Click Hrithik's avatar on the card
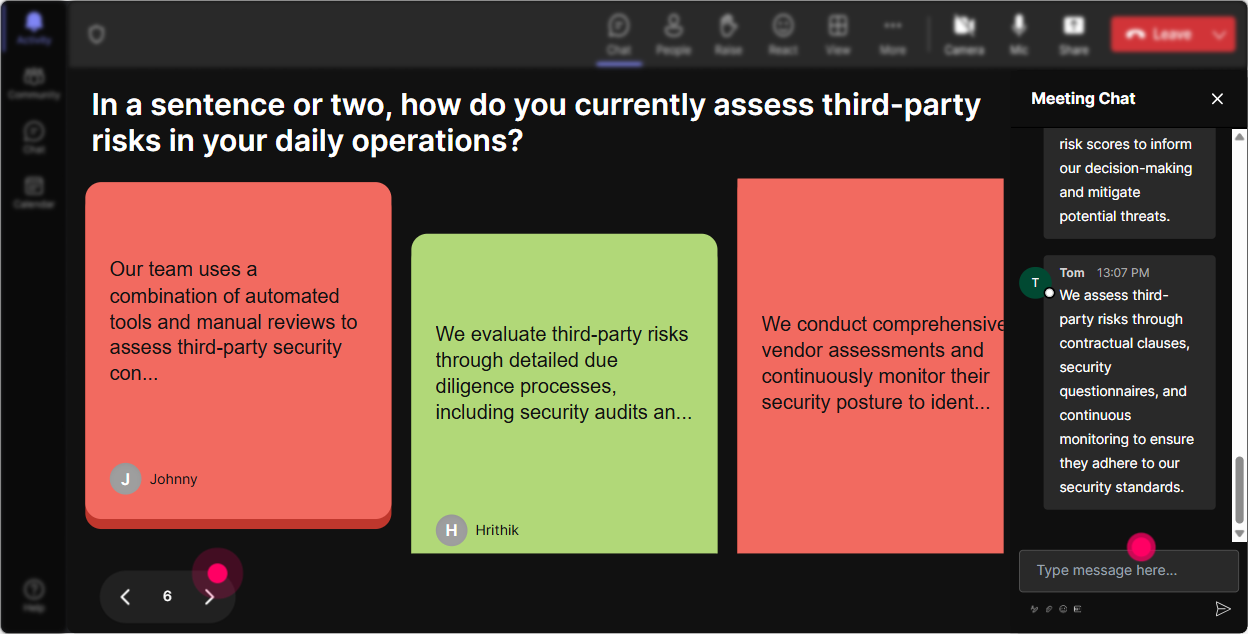This screenshot has width=1248, height=634. pyautogui.click(x=451, y=530)
